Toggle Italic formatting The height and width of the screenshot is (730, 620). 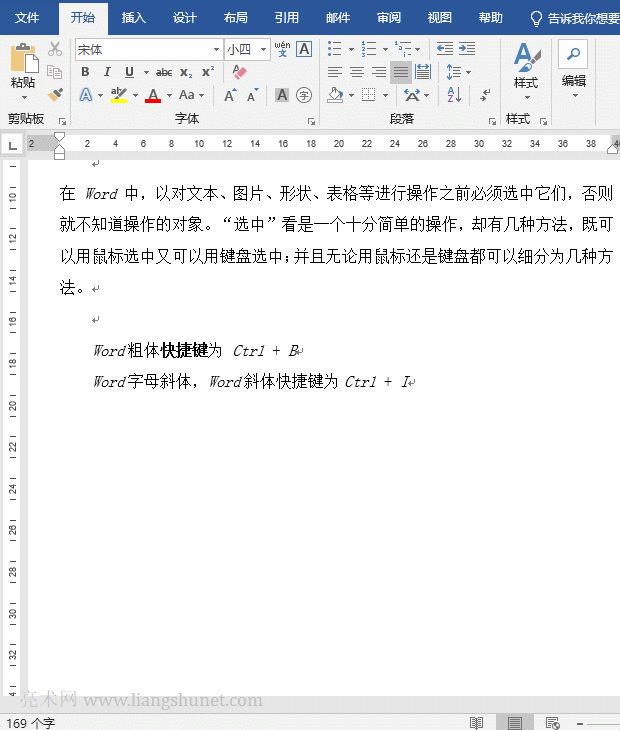click(x=107, y=72)
